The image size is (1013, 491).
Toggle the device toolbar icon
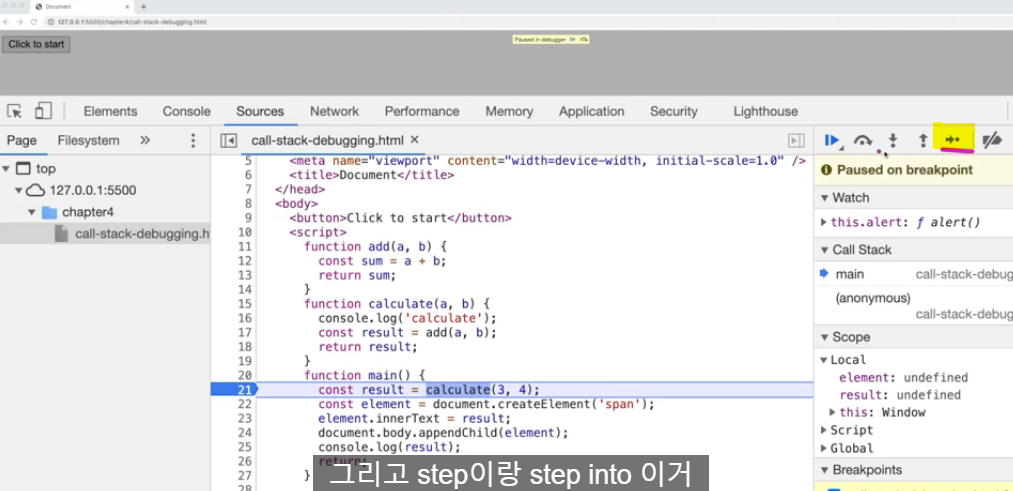click(x=43, y=111)
